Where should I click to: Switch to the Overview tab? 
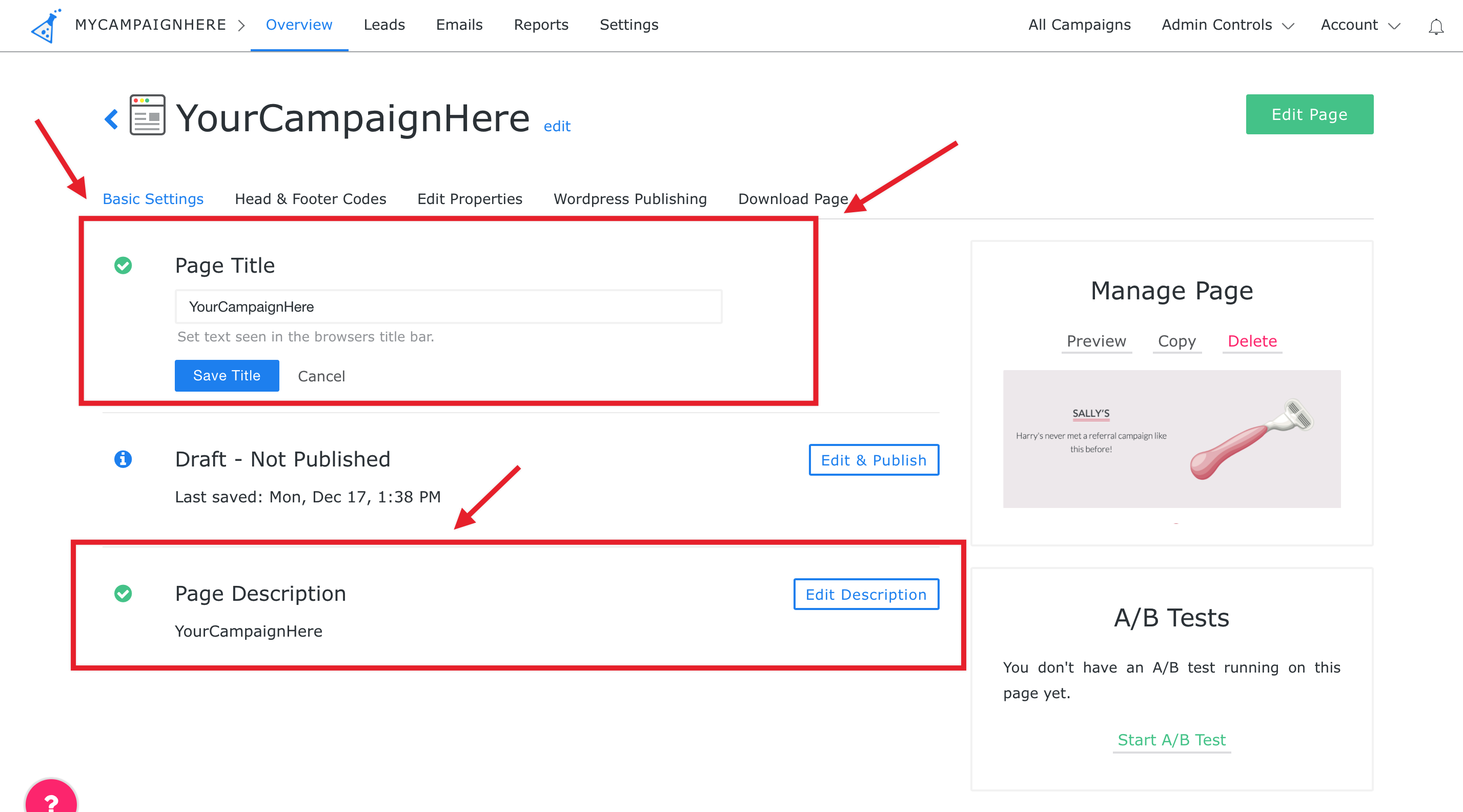tap(299, 25)
